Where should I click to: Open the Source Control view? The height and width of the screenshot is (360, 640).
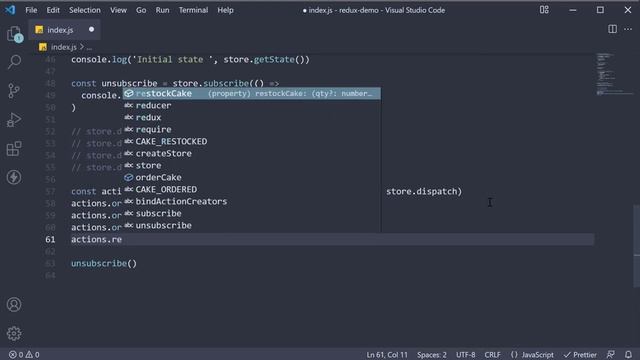[x=14, y=91]
